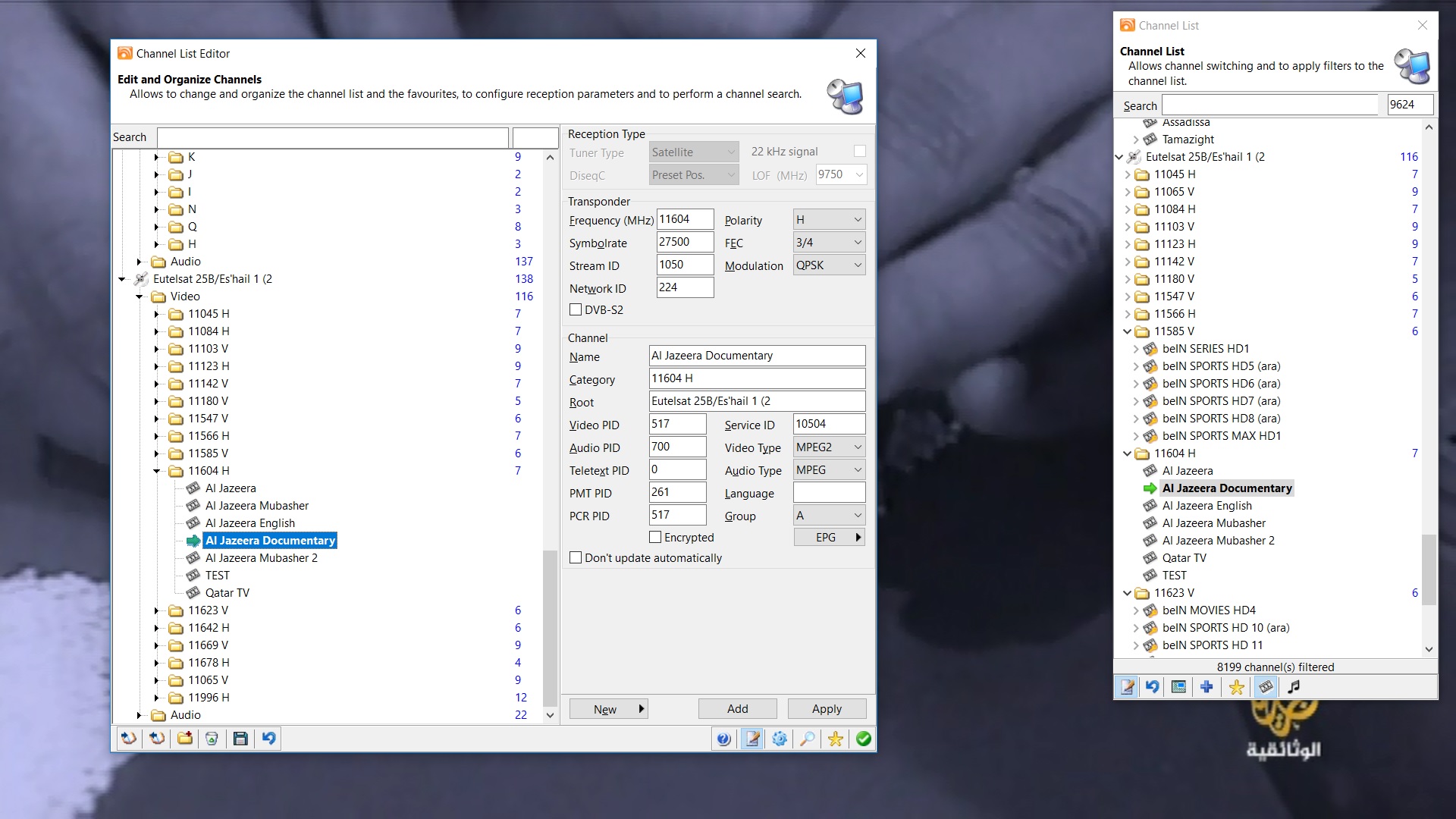Click the blue plus icon in Channel List
This screenshot has width=1456, height=819.
(1207, 687)
